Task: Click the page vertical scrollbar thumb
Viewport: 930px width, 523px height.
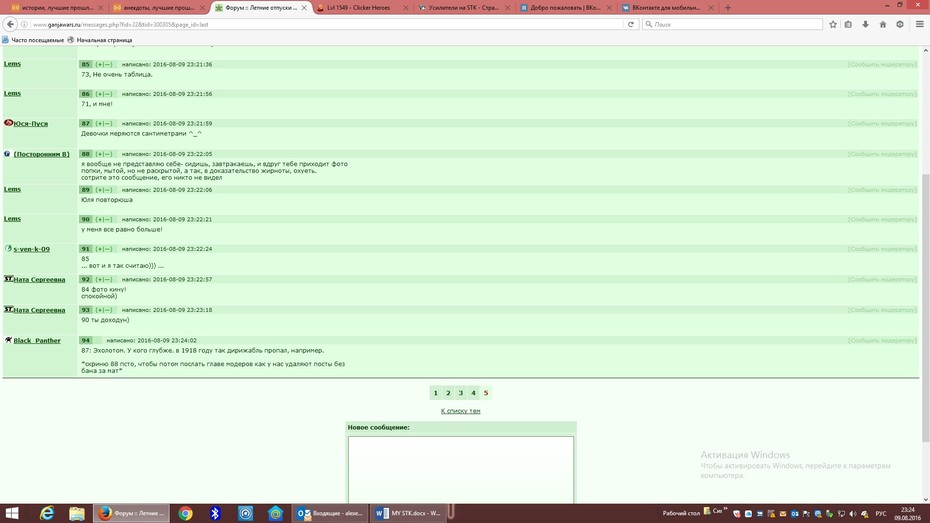Action: point(925,307)
